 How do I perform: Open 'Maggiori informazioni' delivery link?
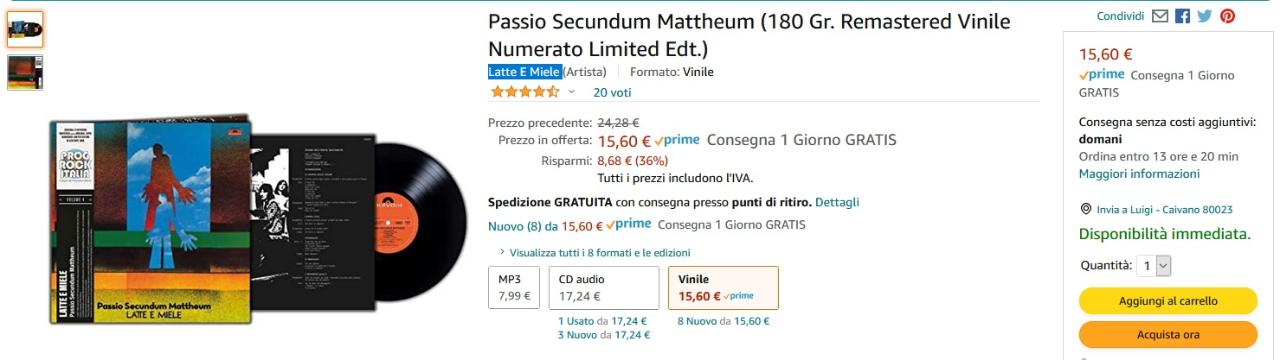click(1139, 173)
